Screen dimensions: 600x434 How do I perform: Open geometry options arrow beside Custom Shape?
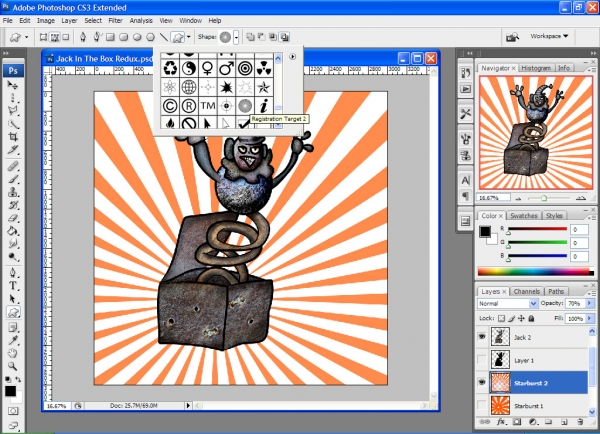pyautogui.click(x=188, y=37)
